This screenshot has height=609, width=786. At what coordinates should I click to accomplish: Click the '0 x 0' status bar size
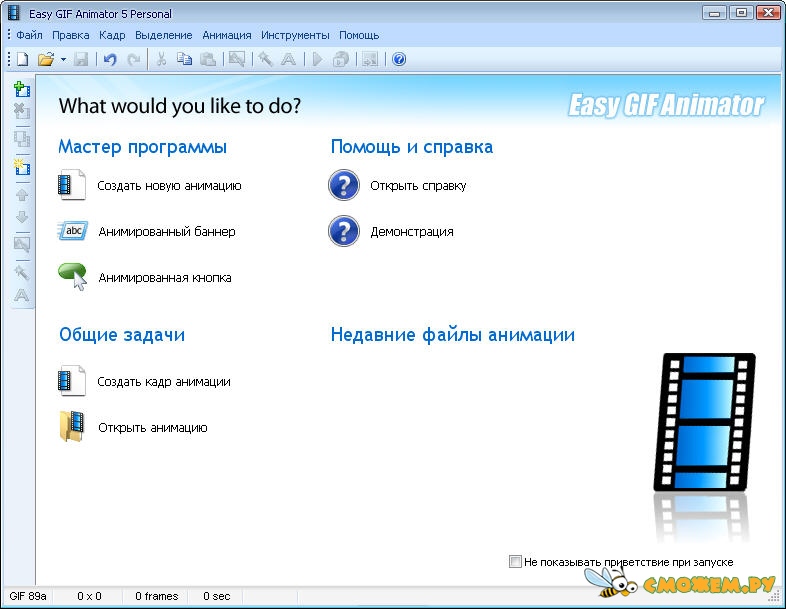(x=89, y=596)
